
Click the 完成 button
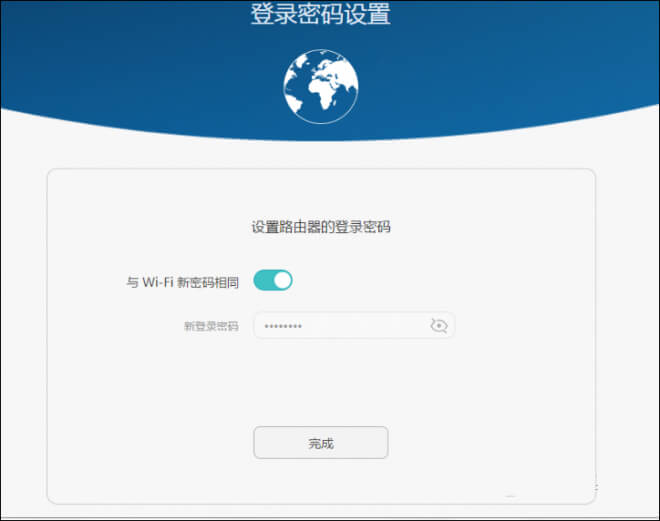point(321,443)
